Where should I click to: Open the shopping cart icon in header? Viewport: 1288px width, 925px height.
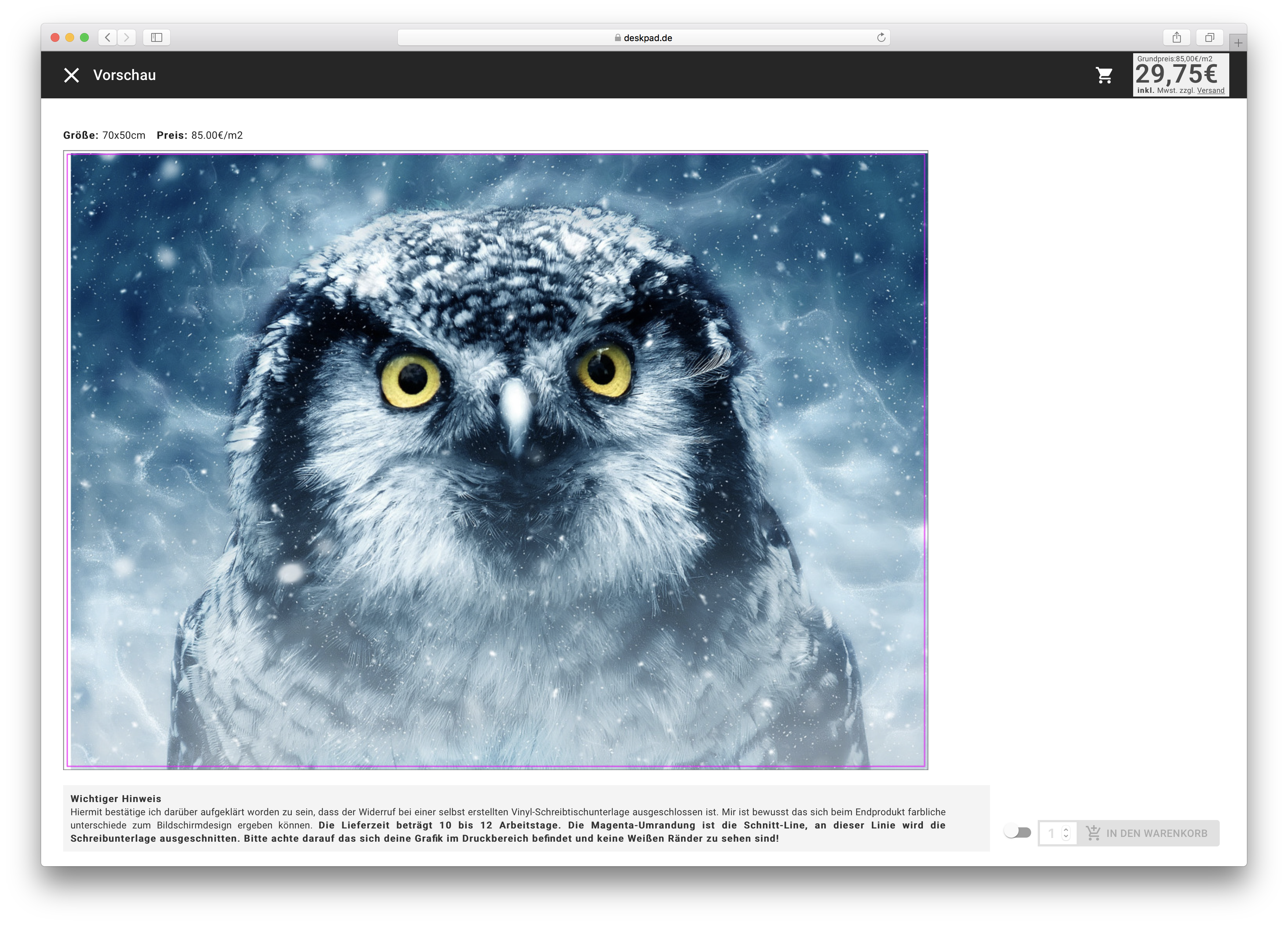point(1105,75)
